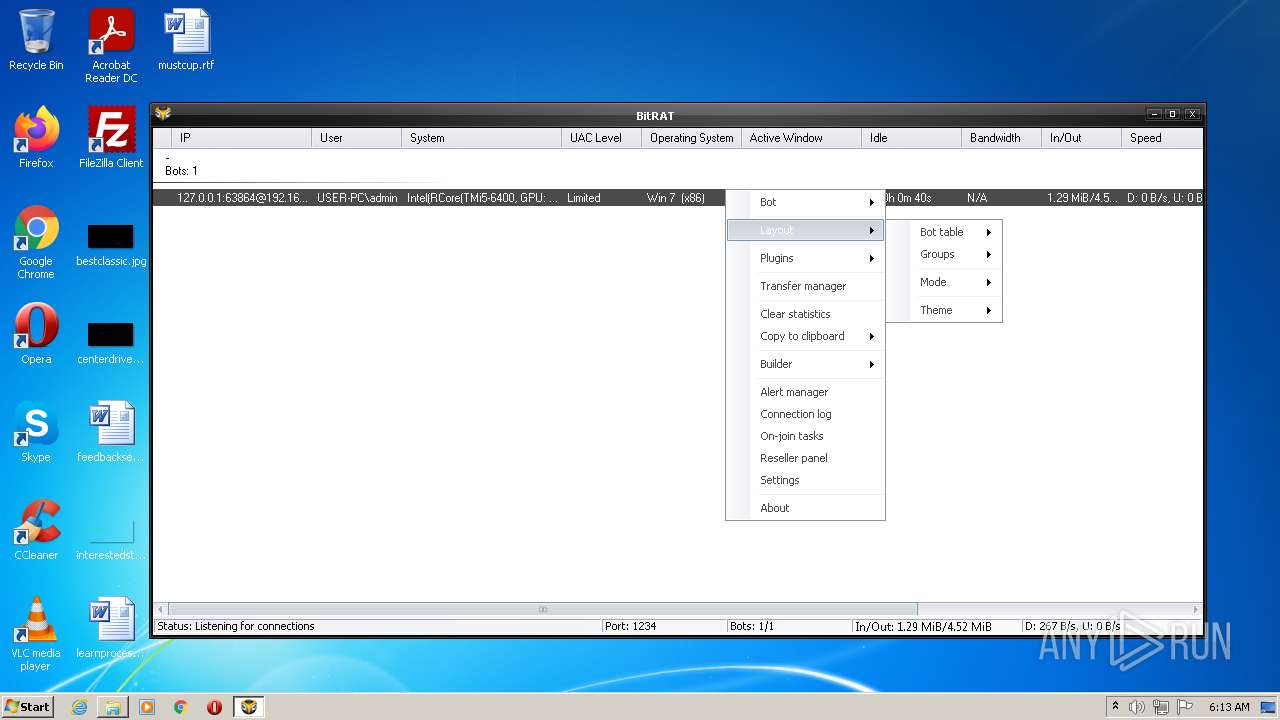Show hidden tray icons arrow
The height and width of the screenshot is (720, 1280).
click(1115, 706)
